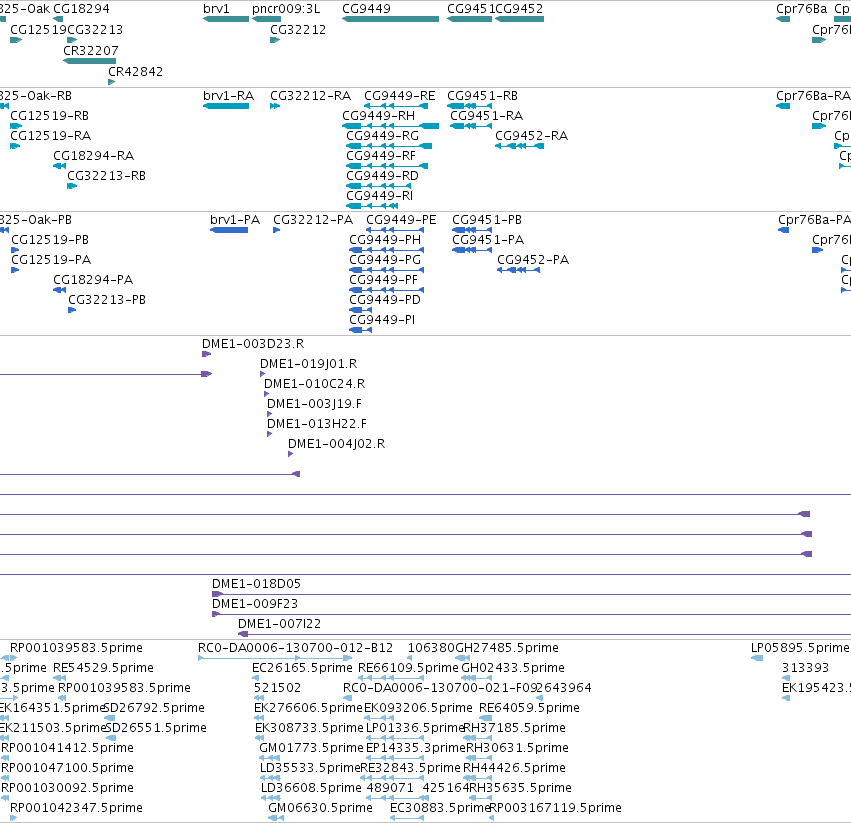
Task: Open the CG9451-RB transcript label
Action: (x=482, y=96)
